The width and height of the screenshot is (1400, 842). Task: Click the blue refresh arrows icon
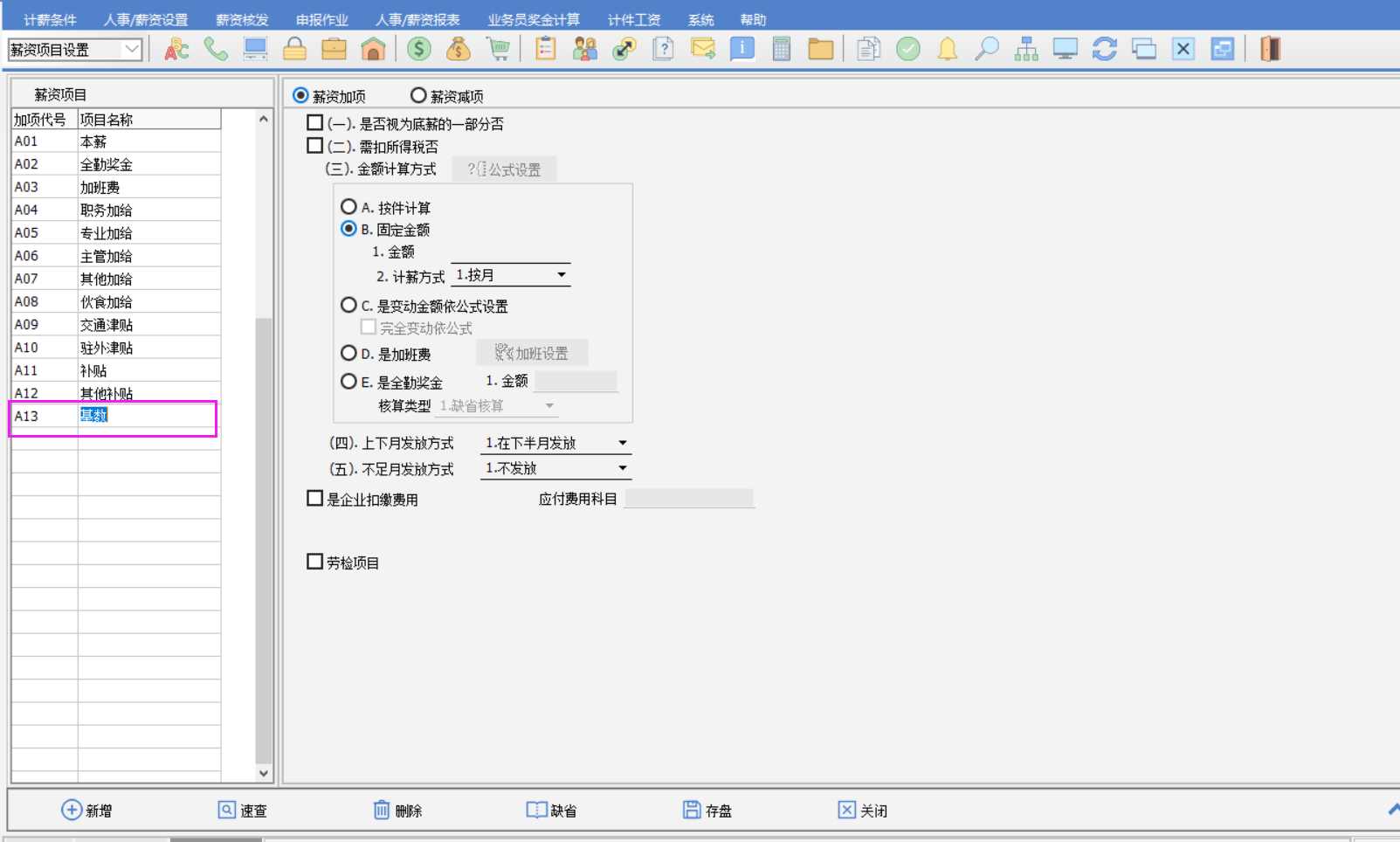pyautogui.click(x=1105, y=49)
